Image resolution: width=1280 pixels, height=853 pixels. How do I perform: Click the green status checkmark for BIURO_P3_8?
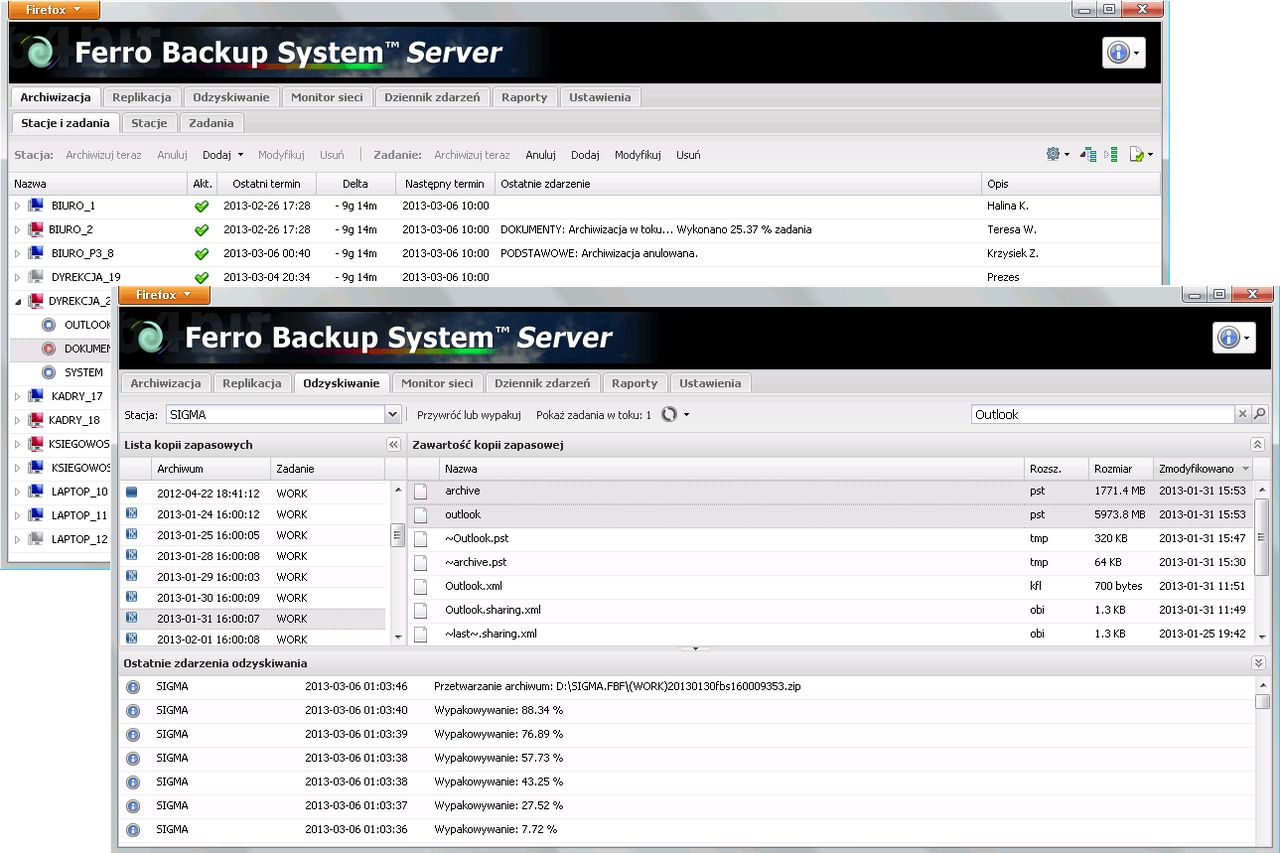click(x=201, y=254)
